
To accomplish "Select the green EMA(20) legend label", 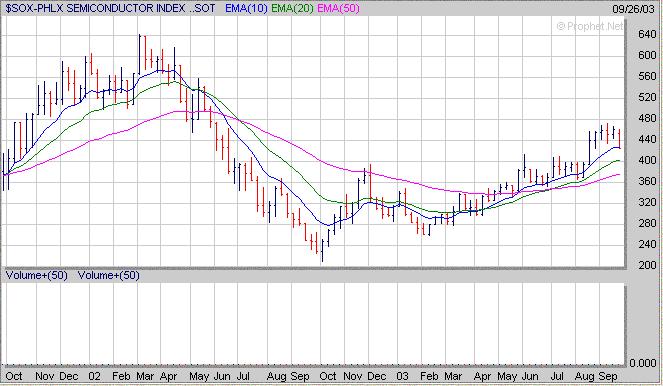I will coord(292,8).
